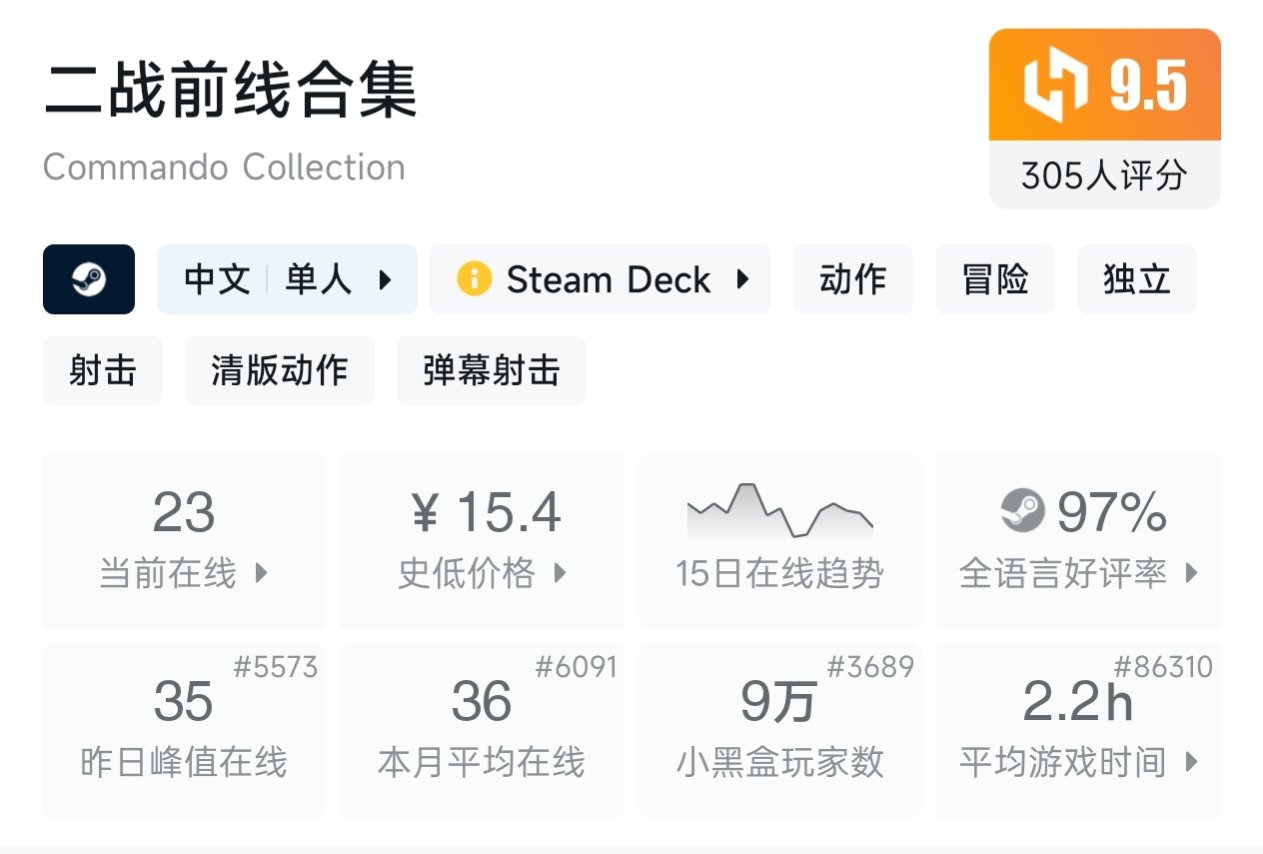This screenshot has width=1263, height=854.
Task: Open the 史低价格 price history arrow
Action: coord(560,574)
